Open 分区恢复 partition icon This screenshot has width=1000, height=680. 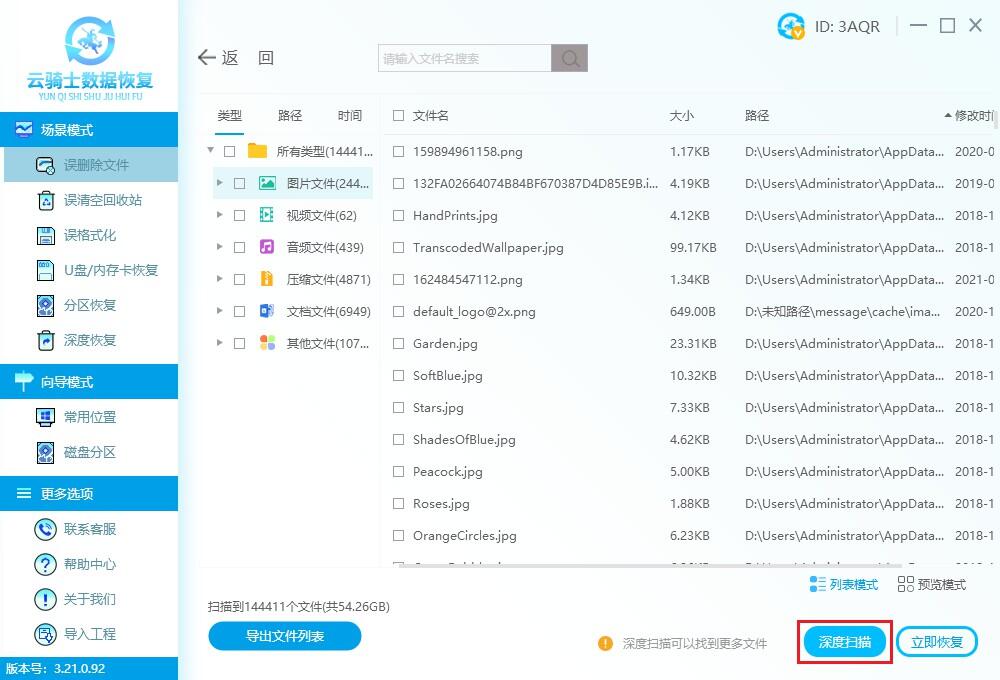pyautogui.click(x=45, y=306)
